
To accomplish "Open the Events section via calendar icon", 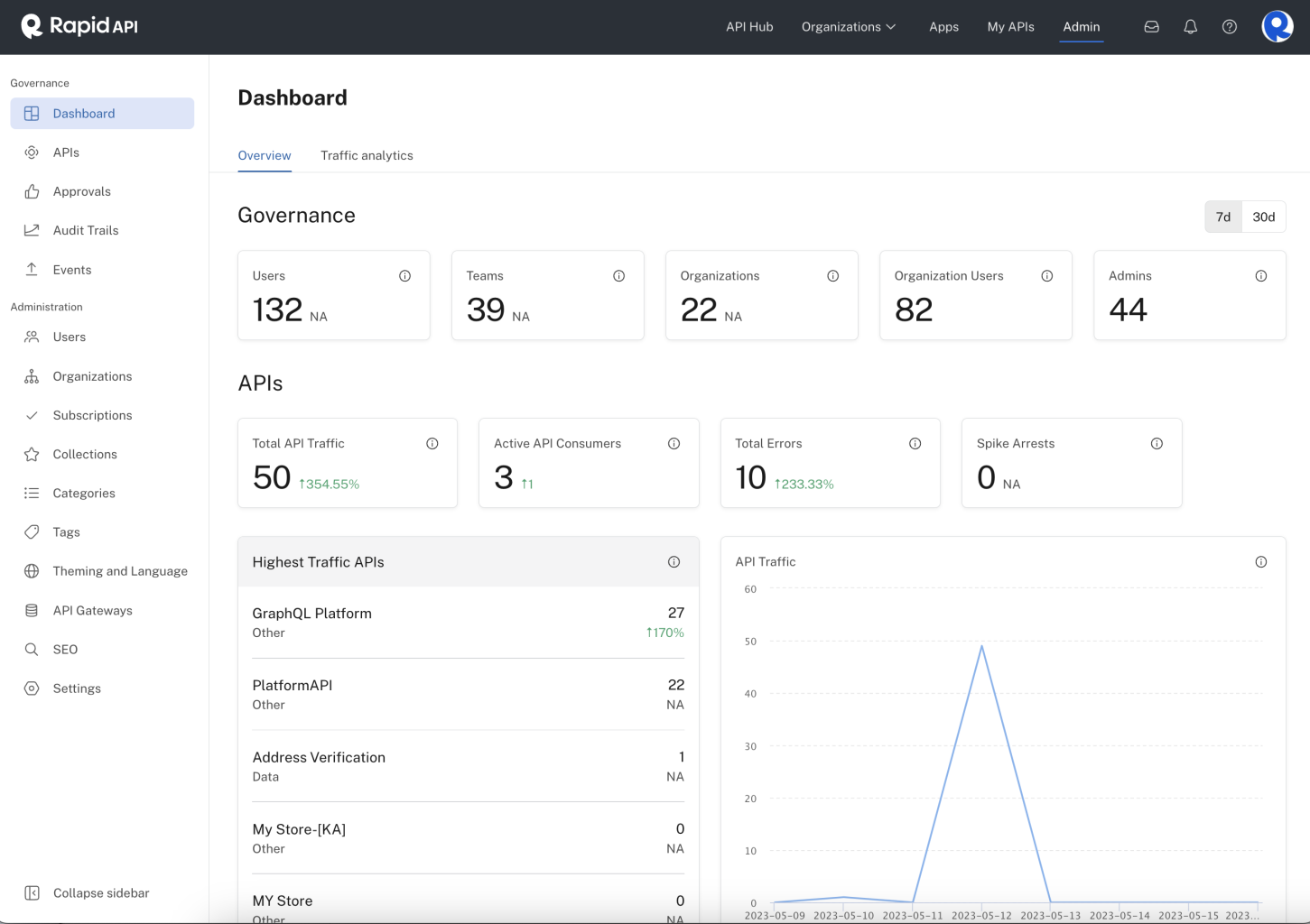I will [x=31, y=269].
